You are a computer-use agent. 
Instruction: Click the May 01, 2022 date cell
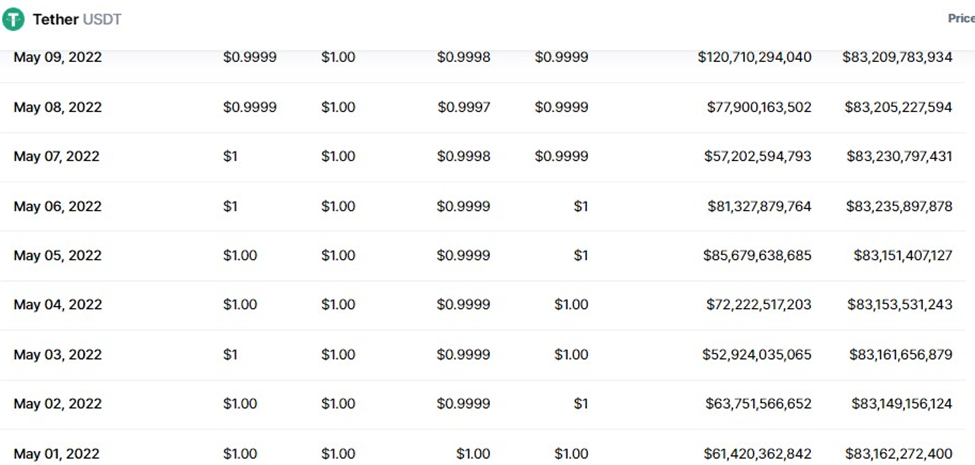click(x=57, y=454)
